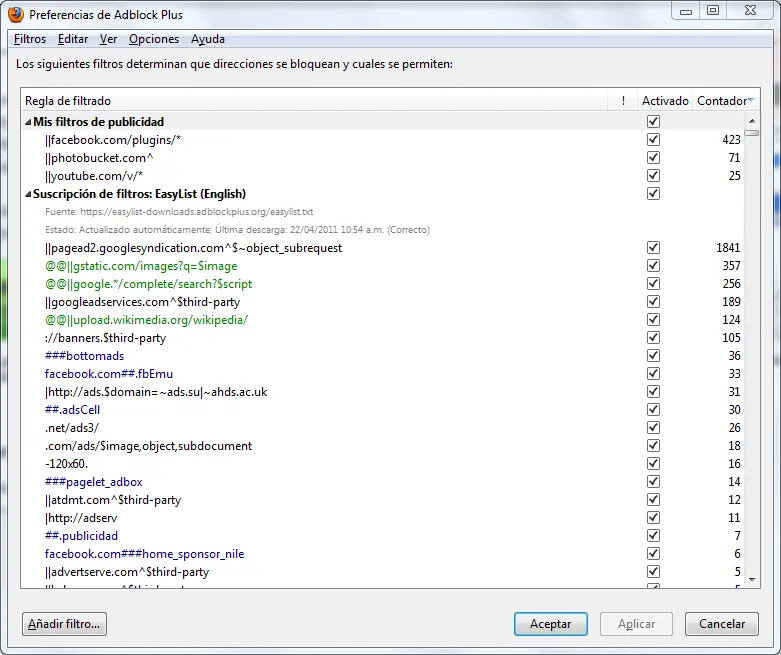
Task: Click the Estado update status line
Action: [238, 230]
